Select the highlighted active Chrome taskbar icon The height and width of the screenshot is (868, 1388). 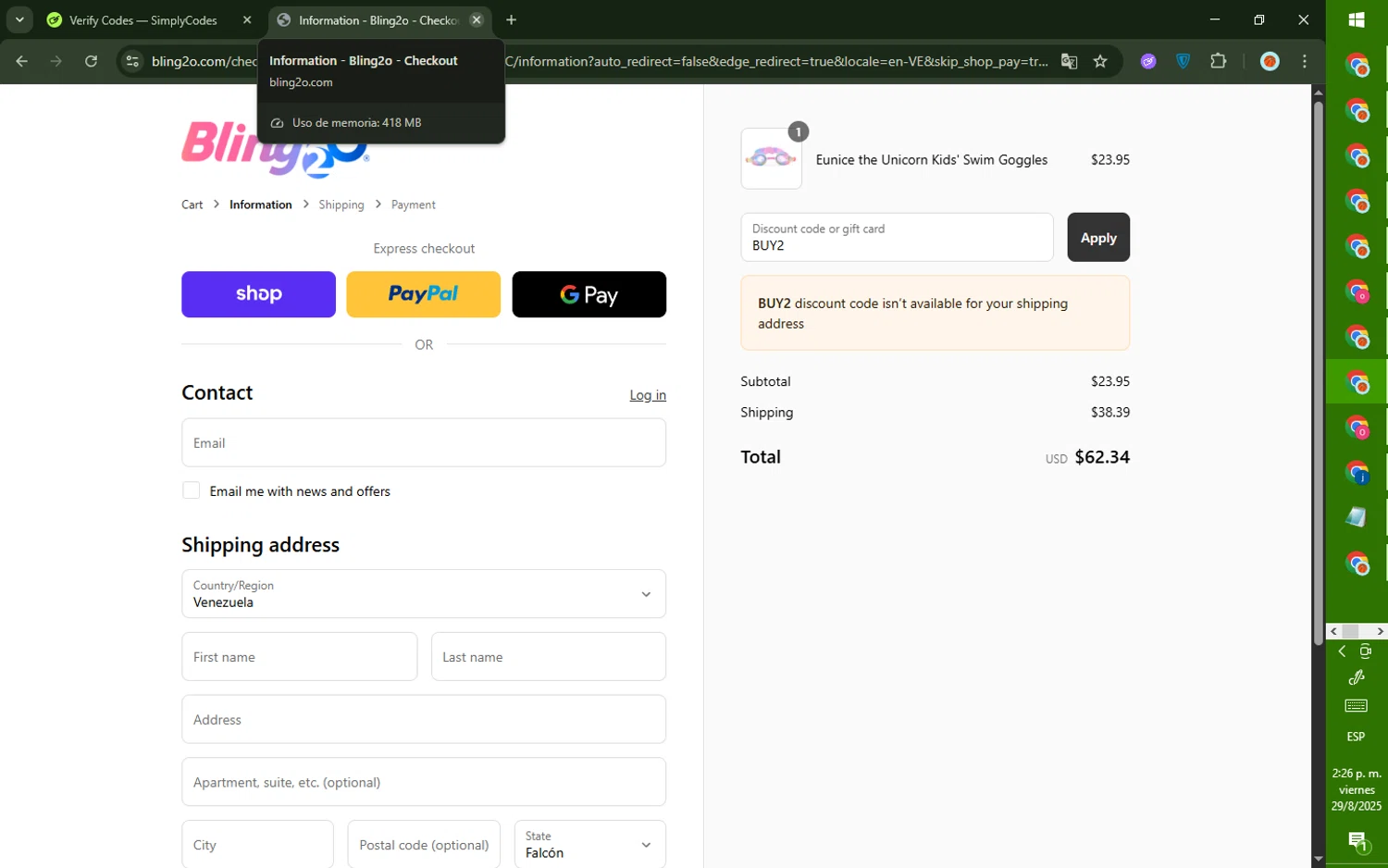click(x=1357, y=381)
